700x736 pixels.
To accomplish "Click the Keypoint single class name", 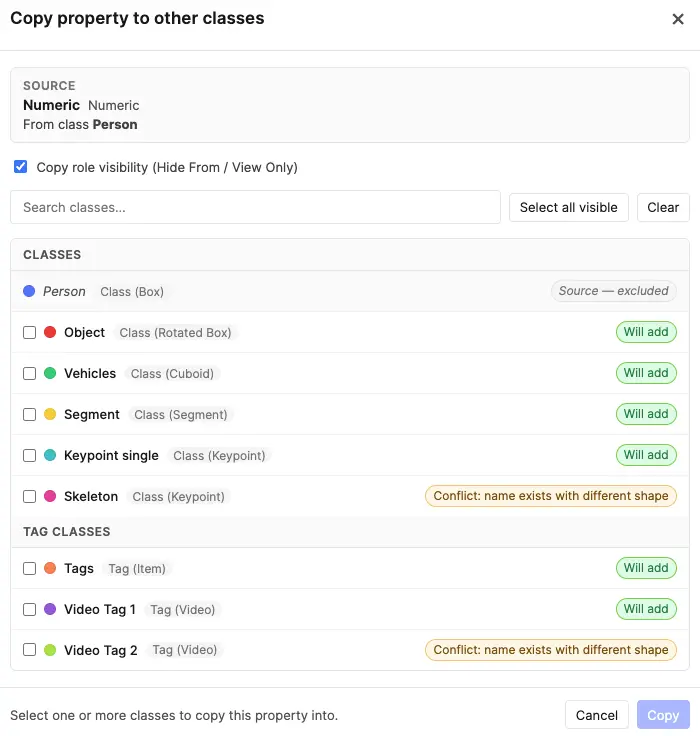I will click(111, 455).
